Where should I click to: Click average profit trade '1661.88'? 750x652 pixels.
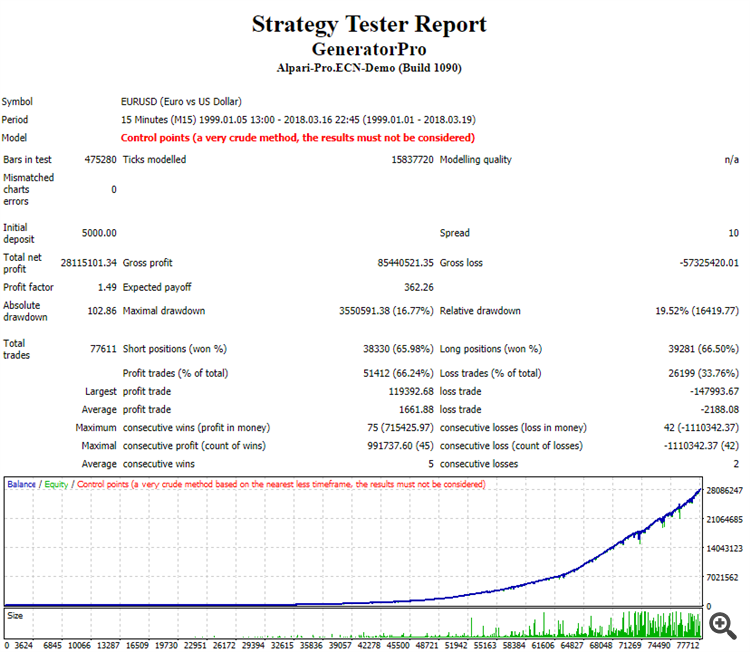[x=417, y=409]
